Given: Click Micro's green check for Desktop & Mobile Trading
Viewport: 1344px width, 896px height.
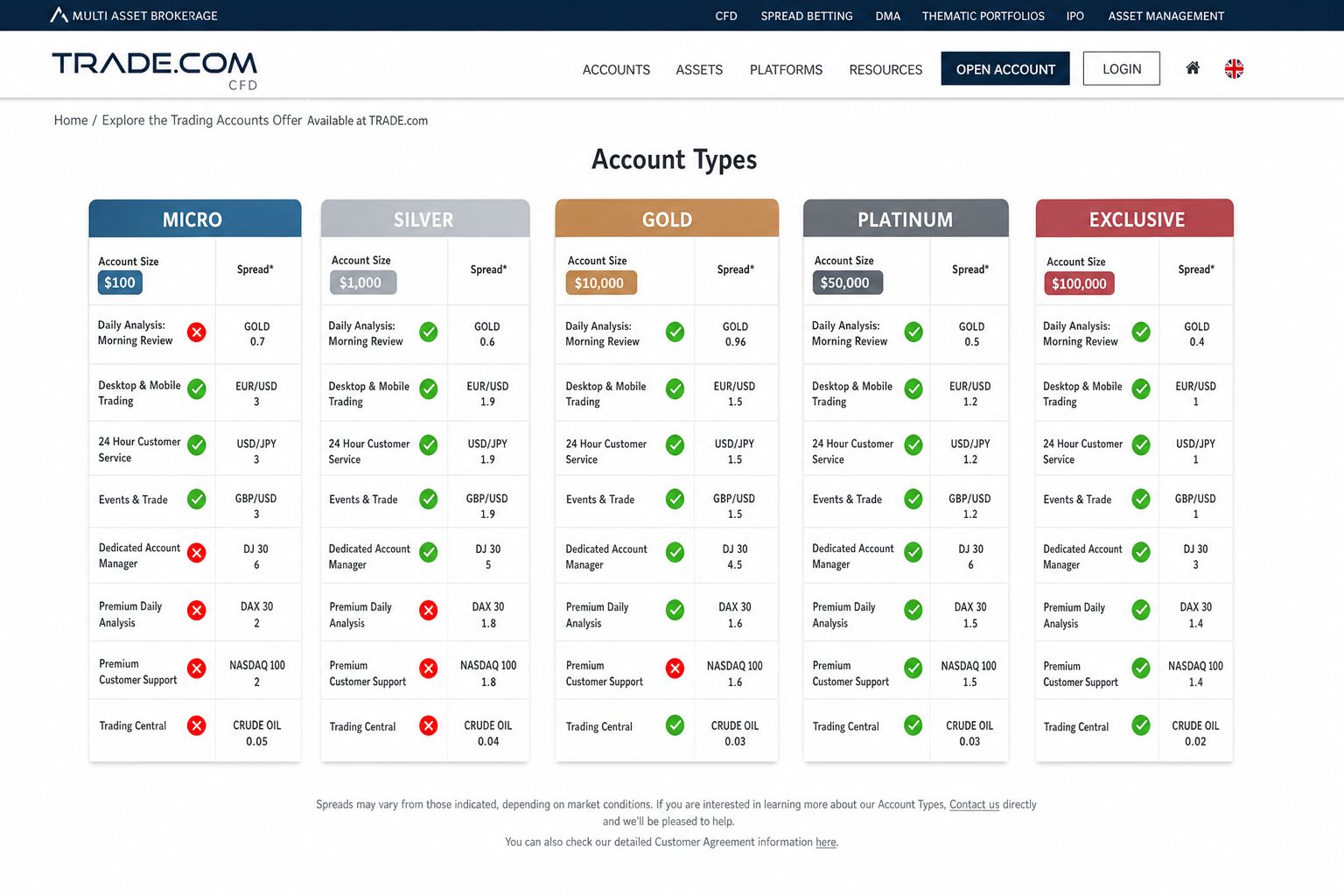Looking at the screenshot, I should pos(197,388).
